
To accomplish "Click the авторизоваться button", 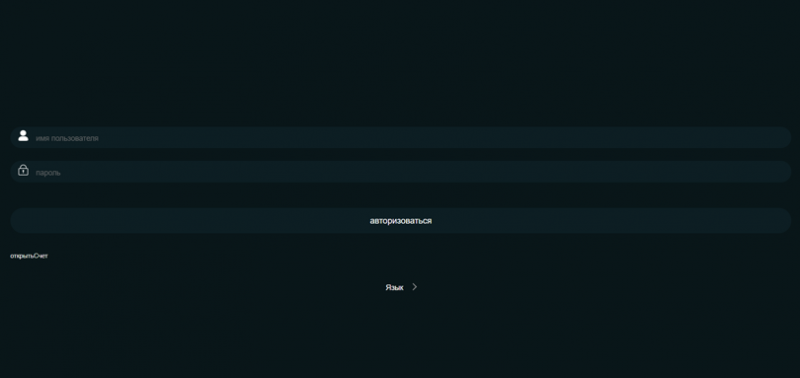I will (401, 220).
